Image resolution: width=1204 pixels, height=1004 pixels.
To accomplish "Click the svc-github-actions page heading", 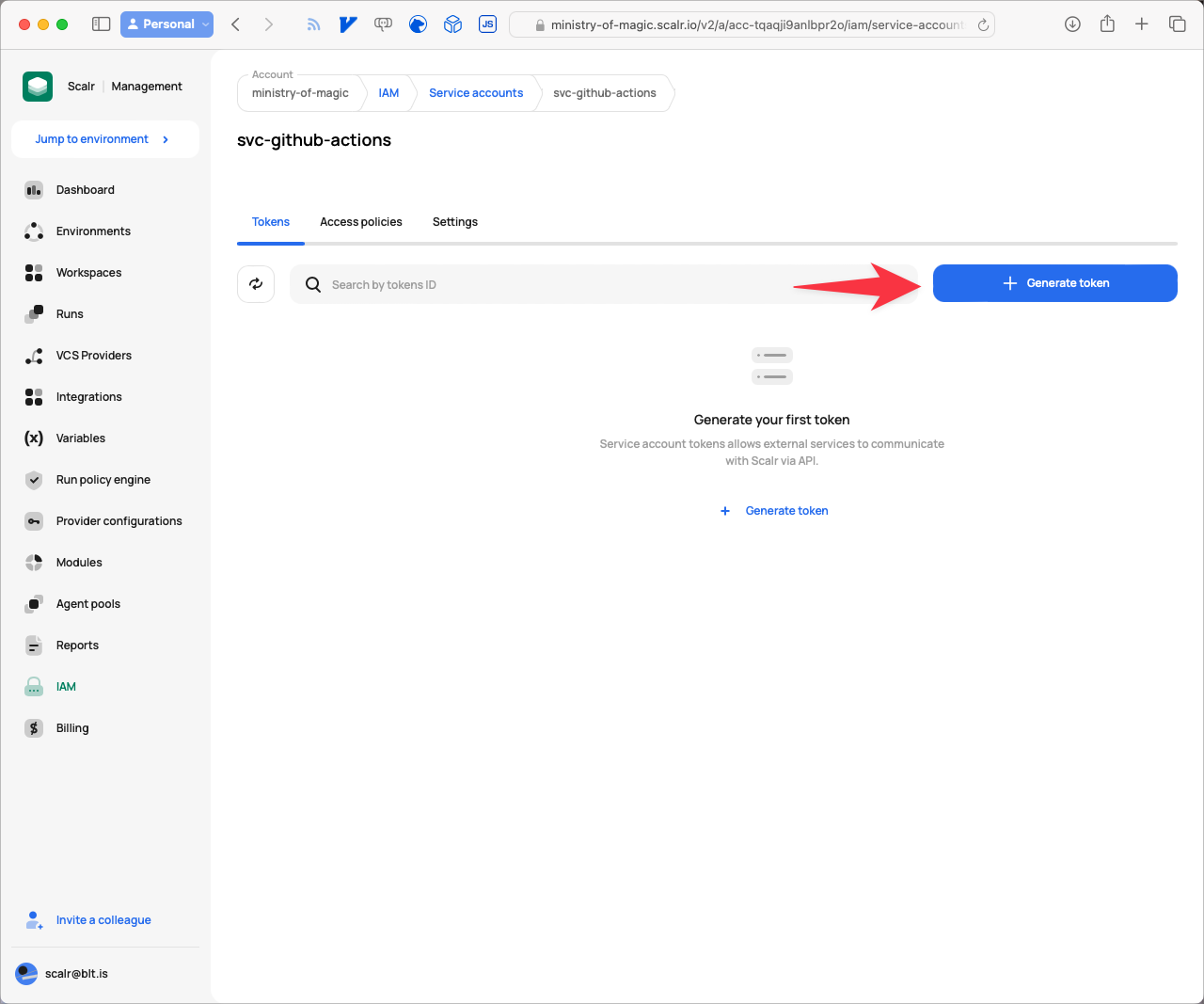I will [314, 140].
